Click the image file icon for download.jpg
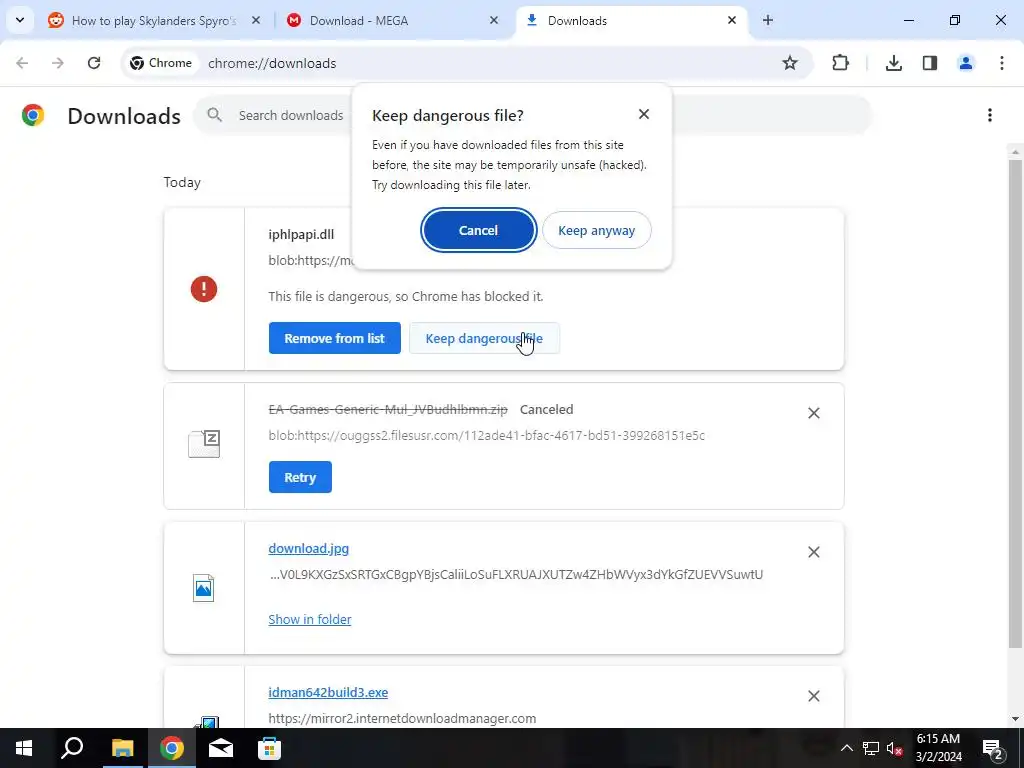1024x768 pixels. point(204,588)
